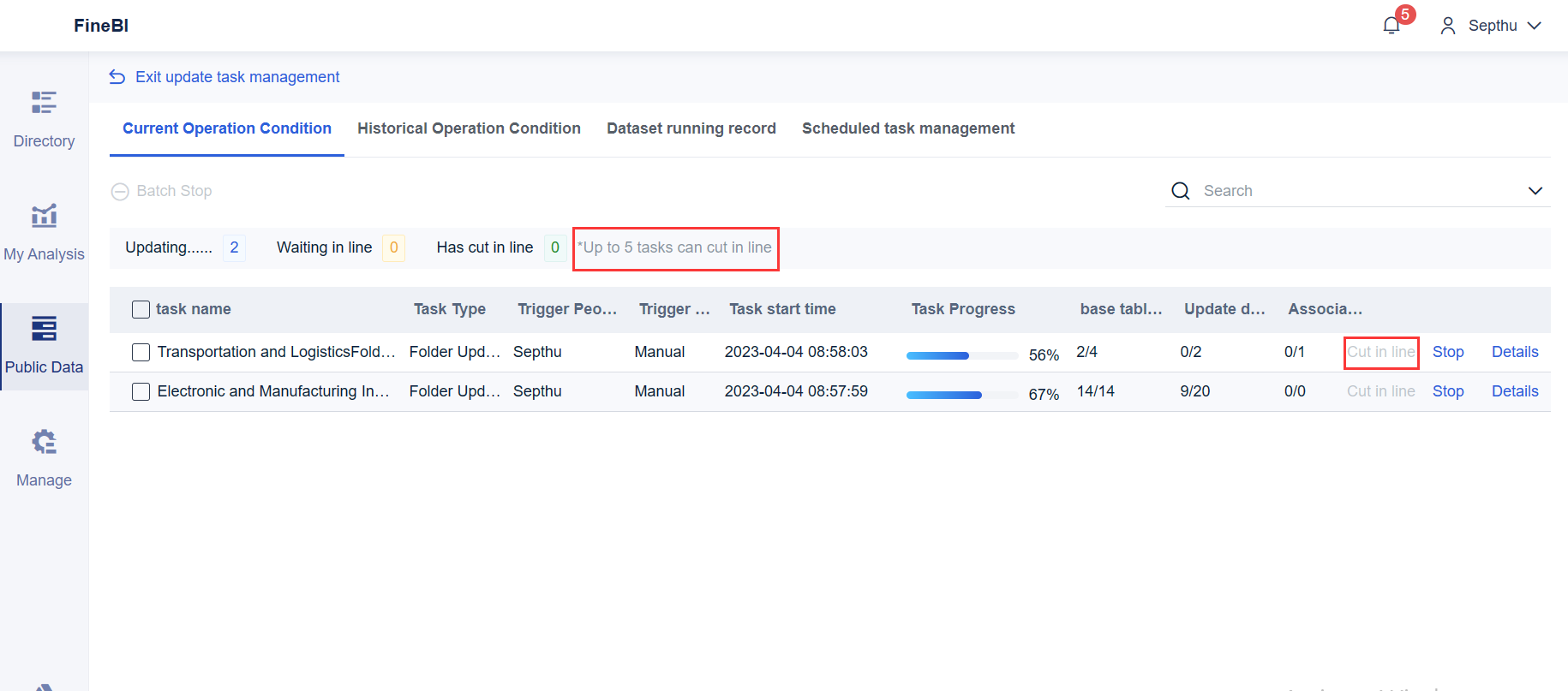Viewport: 1568px width, 691px height.
Task: Switch to Dataset running record tab
Action: tap(691, 128)
